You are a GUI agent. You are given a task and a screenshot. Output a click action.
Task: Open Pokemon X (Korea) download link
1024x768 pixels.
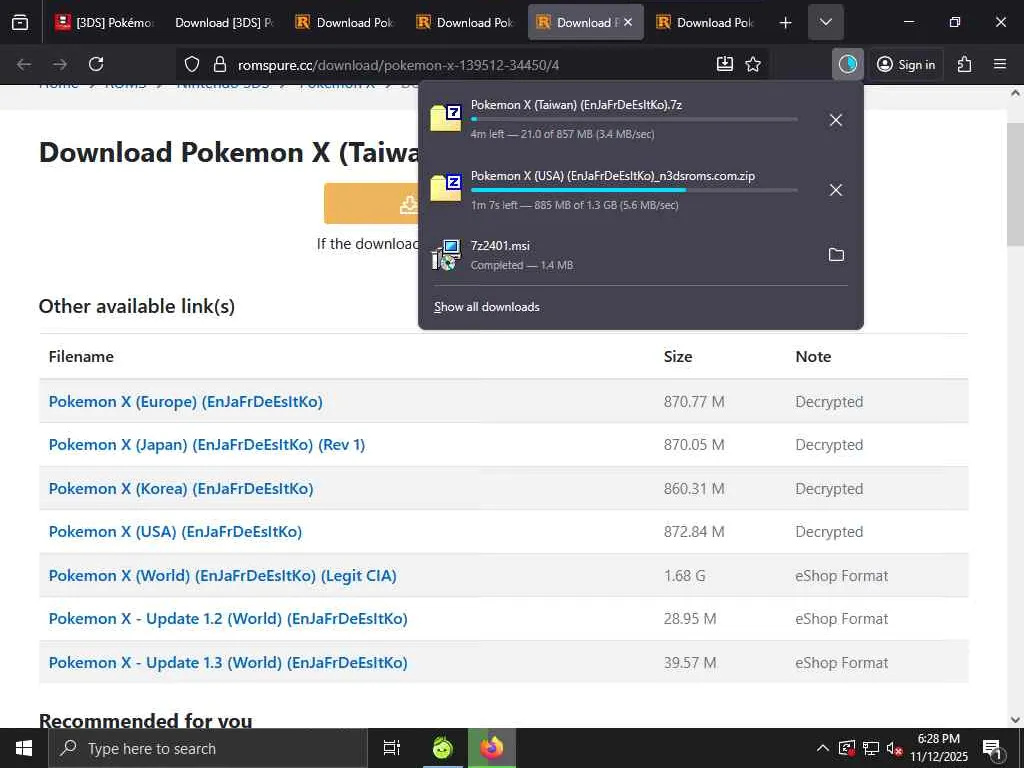click(181, 488)
